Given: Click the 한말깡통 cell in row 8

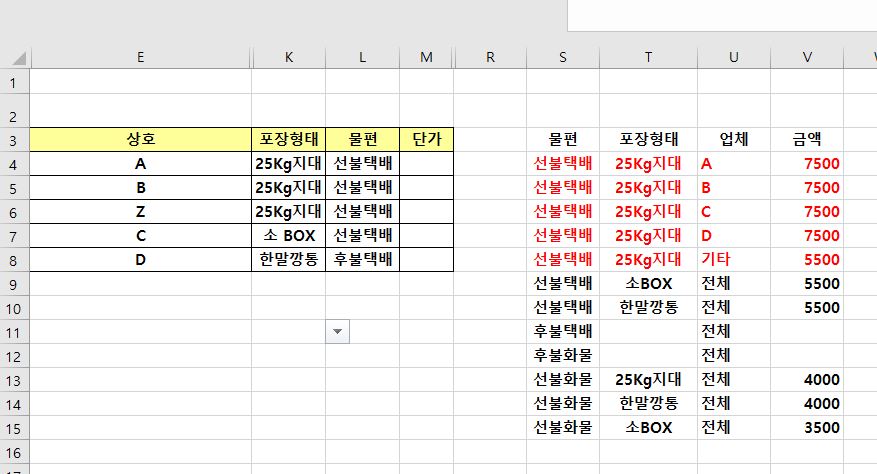Looking at the screenshot, I should pyautogui.click(x=288, y=260).
